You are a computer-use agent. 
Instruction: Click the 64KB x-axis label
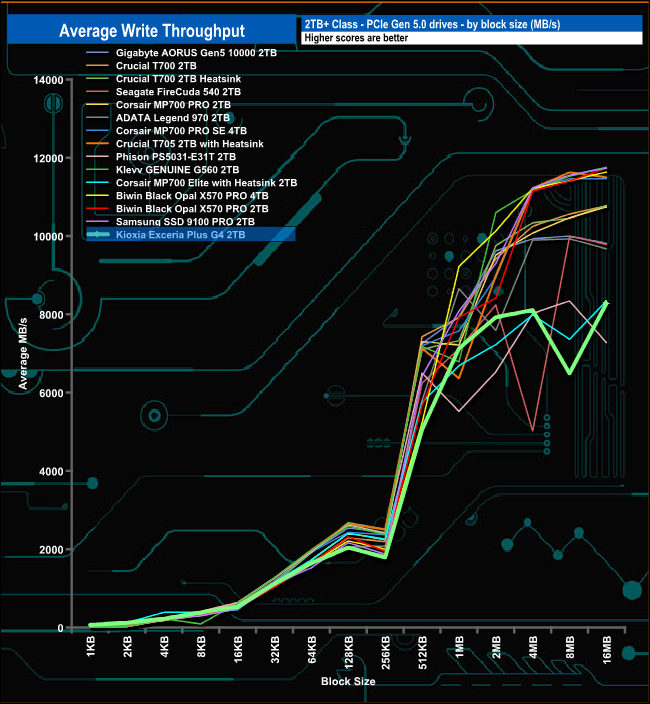coord(312,649)
